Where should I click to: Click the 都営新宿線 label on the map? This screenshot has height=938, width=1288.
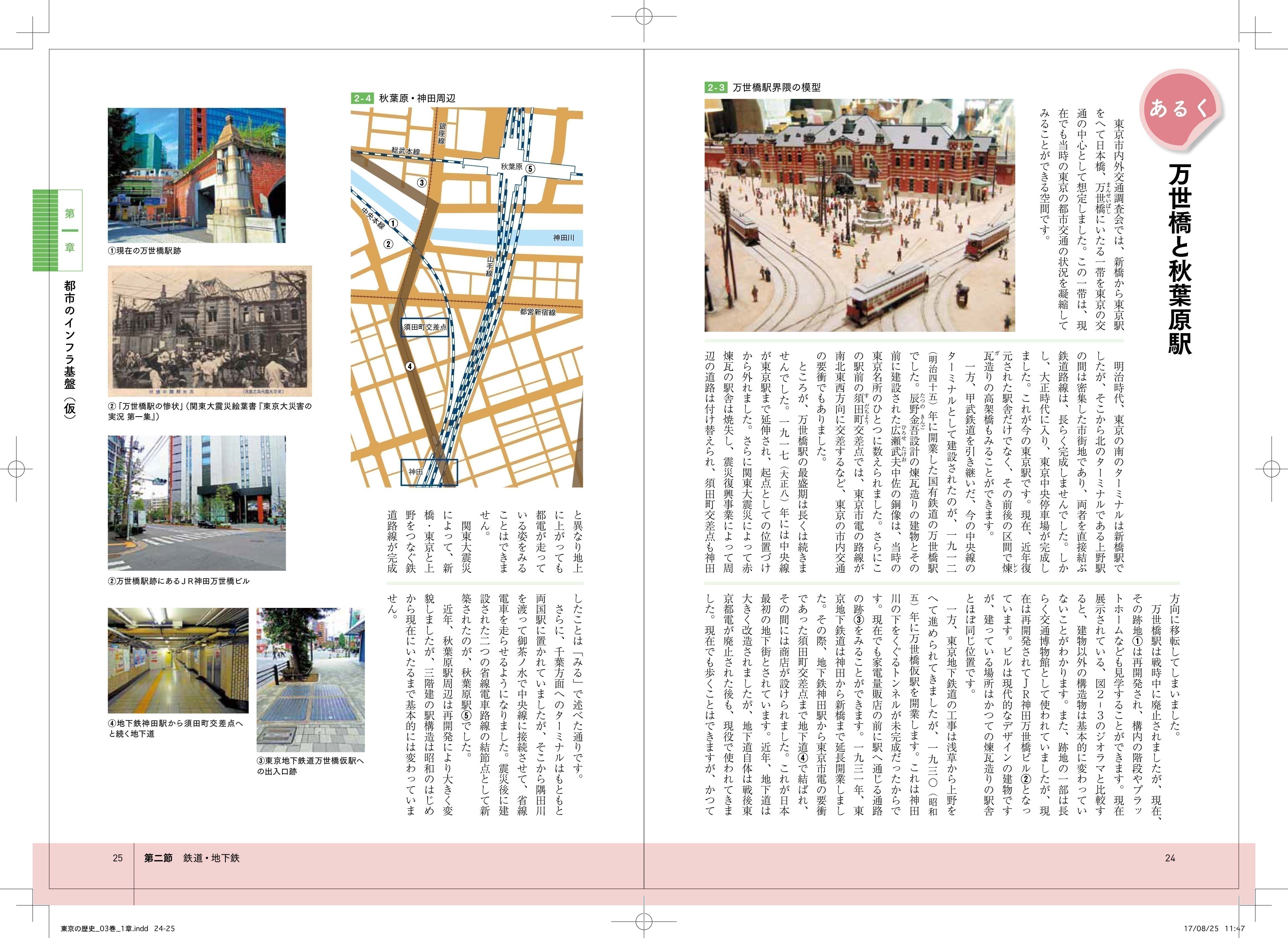[x=538, y=312]
